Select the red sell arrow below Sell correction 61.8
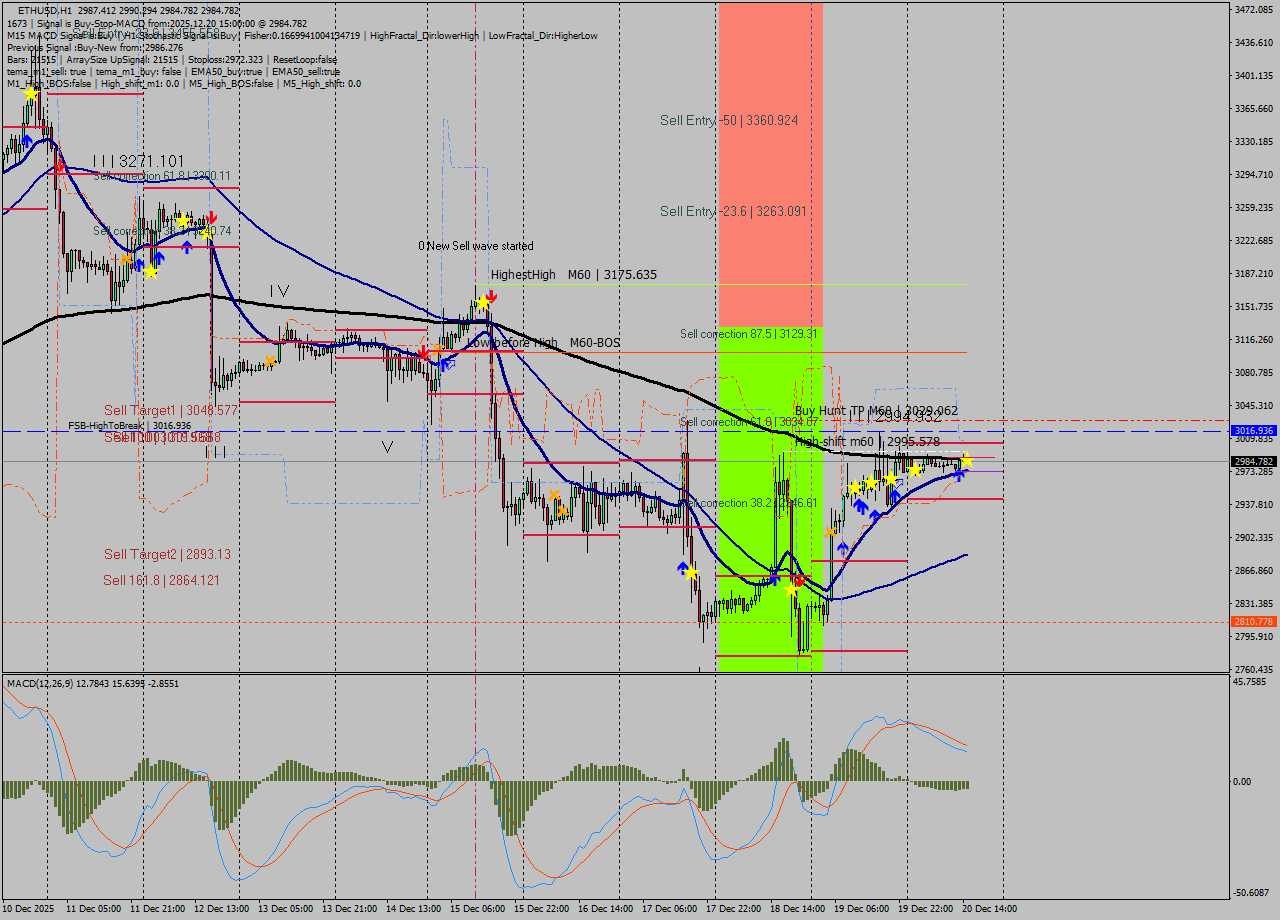 (212, 218)
